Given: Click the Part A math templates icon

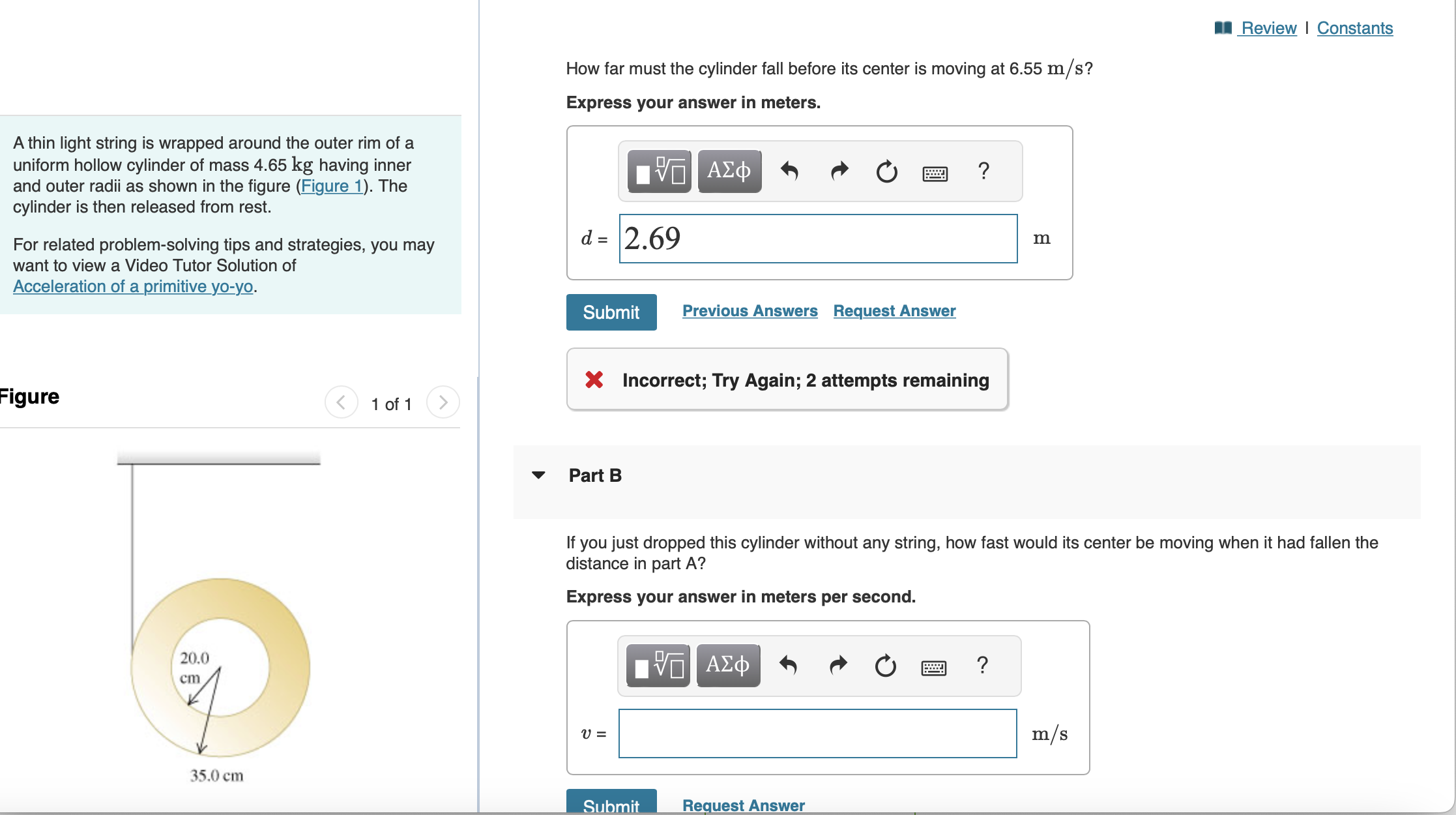Looking at the screenshot, I should point(659,171).
